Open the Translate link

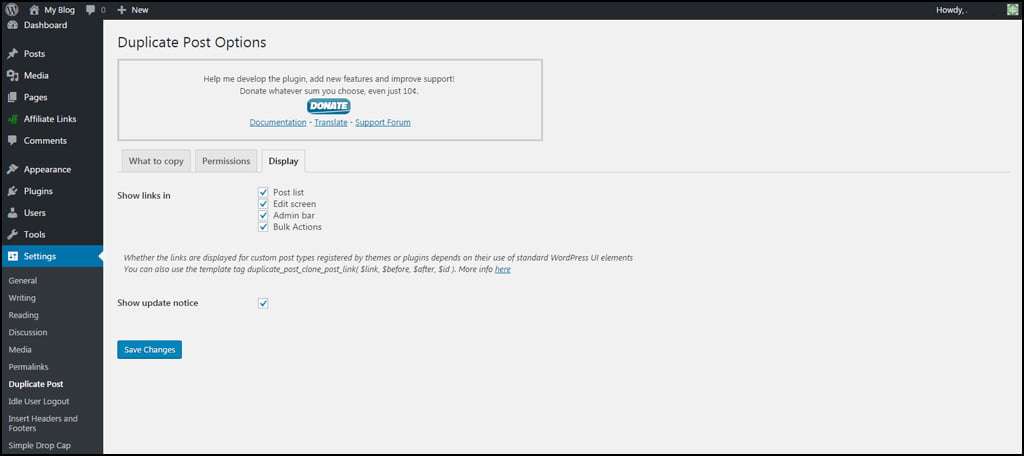pyautogui.click(x=331, y=122)
